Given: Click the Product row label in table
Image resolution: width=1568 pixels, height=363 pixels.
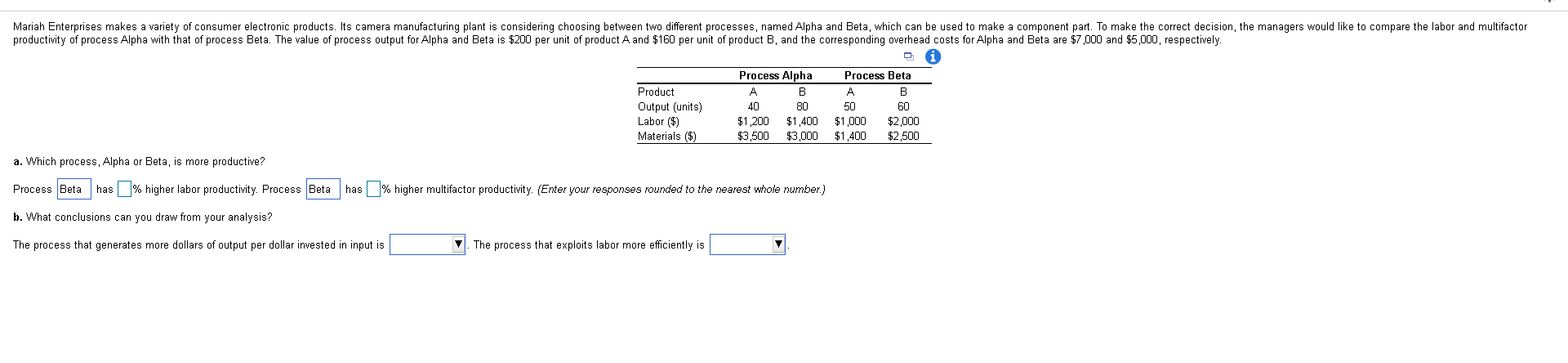Looking at the screenshot, I should point(656,92).
